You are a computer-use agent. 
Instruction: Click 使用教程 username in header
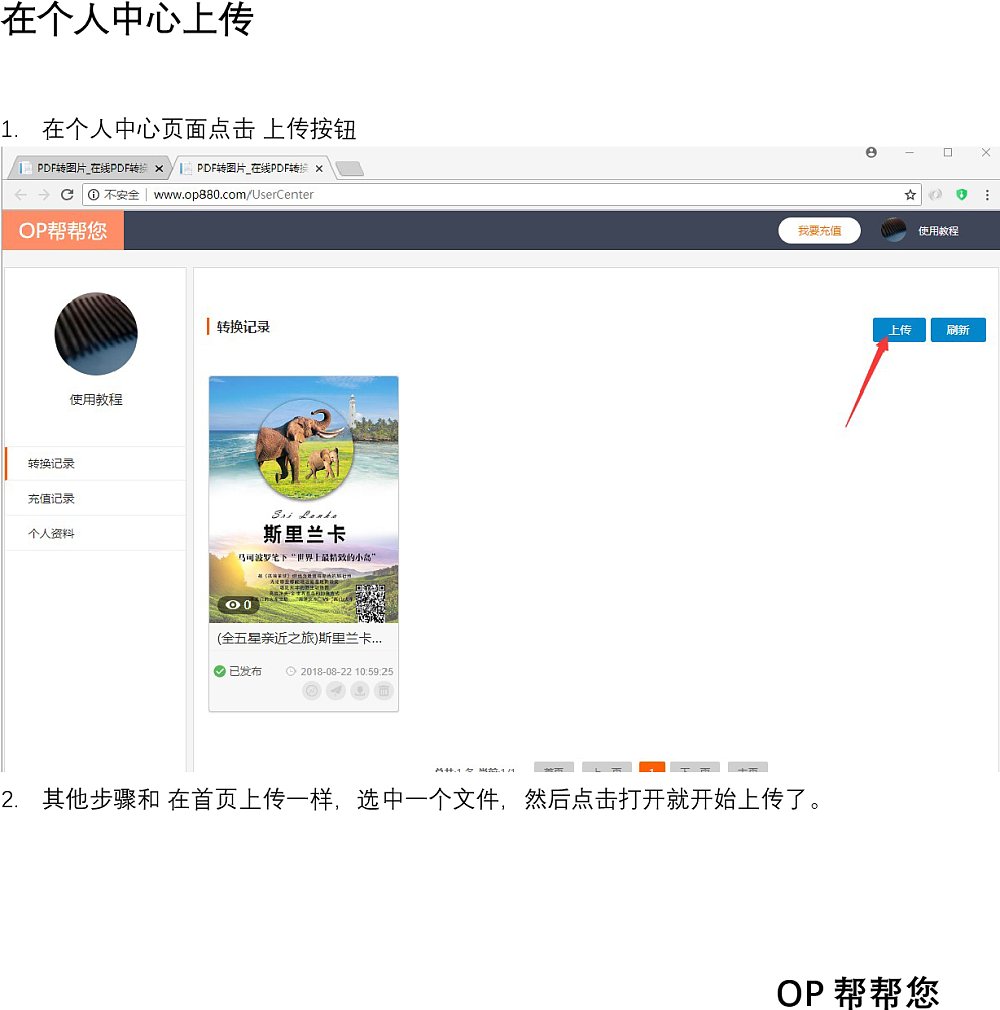coord(938,231)
